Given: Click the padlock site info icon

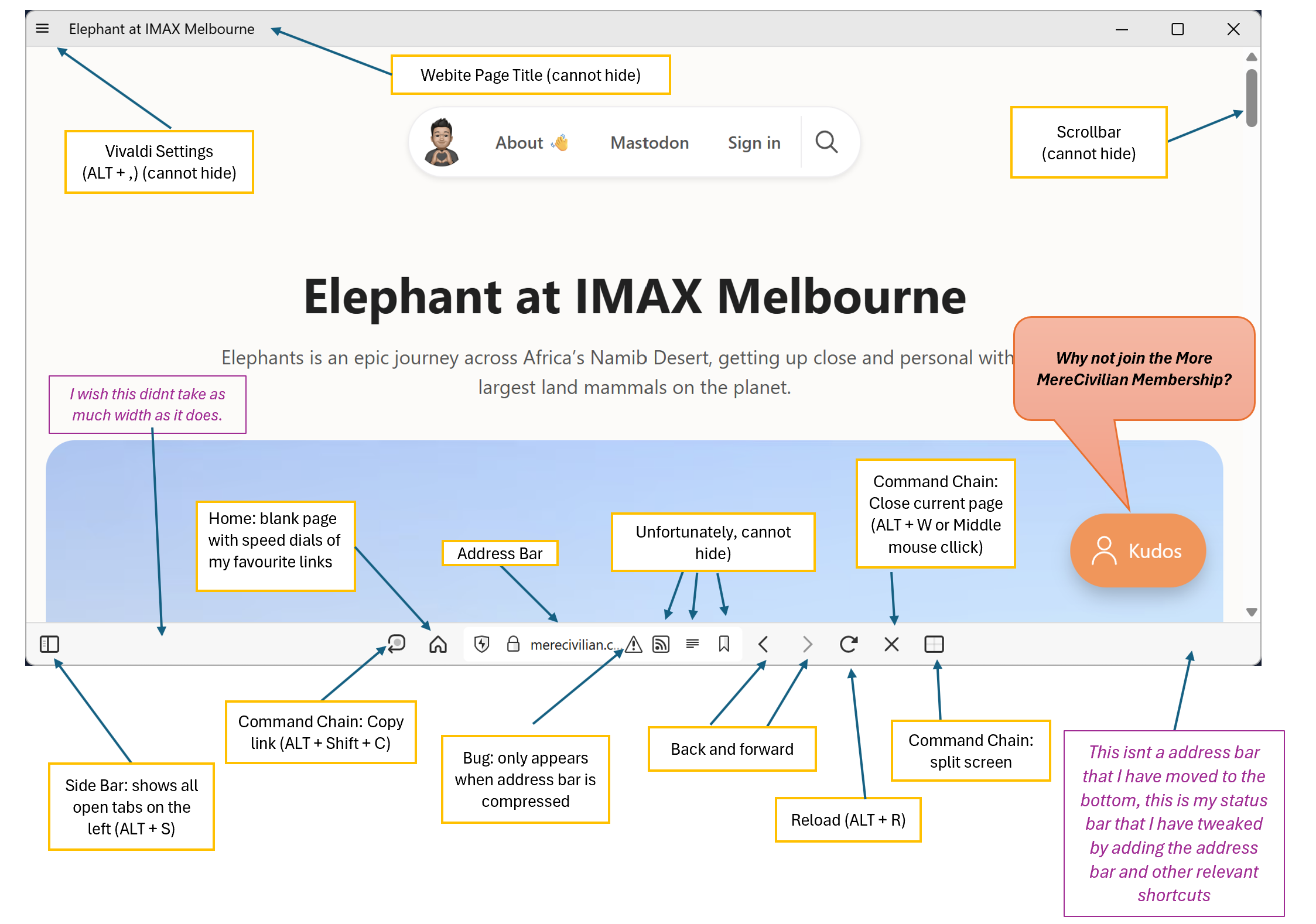Looking at the screenshot, I should tap(513, 644).
